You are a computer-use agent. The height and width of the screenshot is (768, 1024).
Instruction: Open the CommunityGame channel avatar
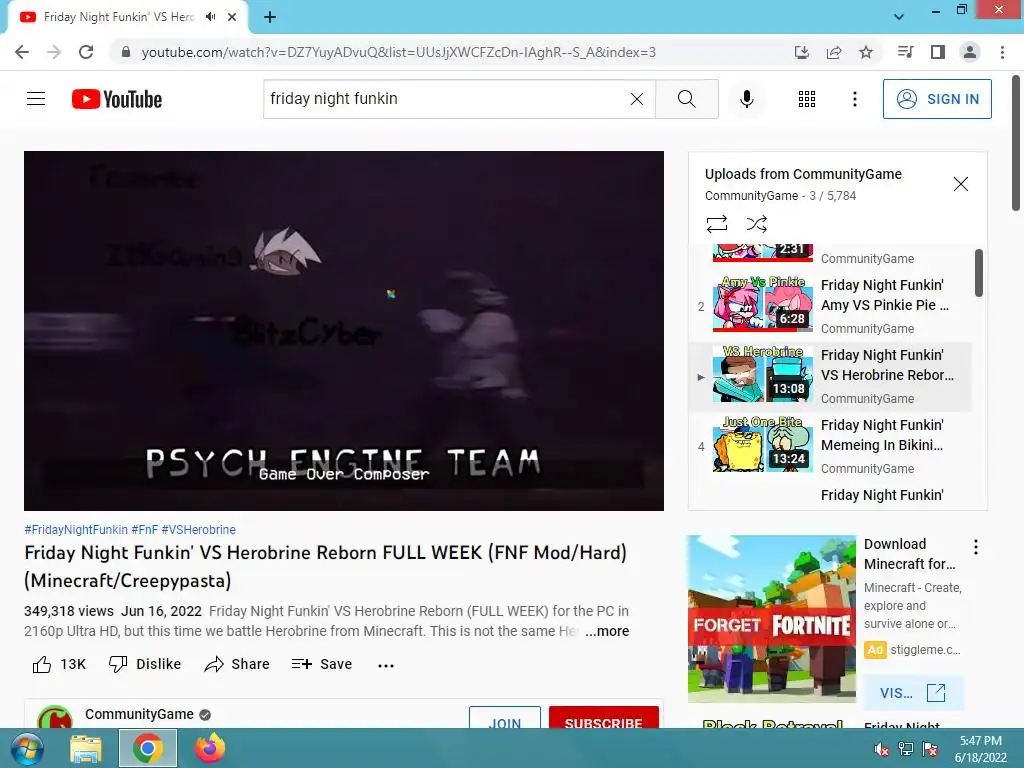tap(55, 717)
